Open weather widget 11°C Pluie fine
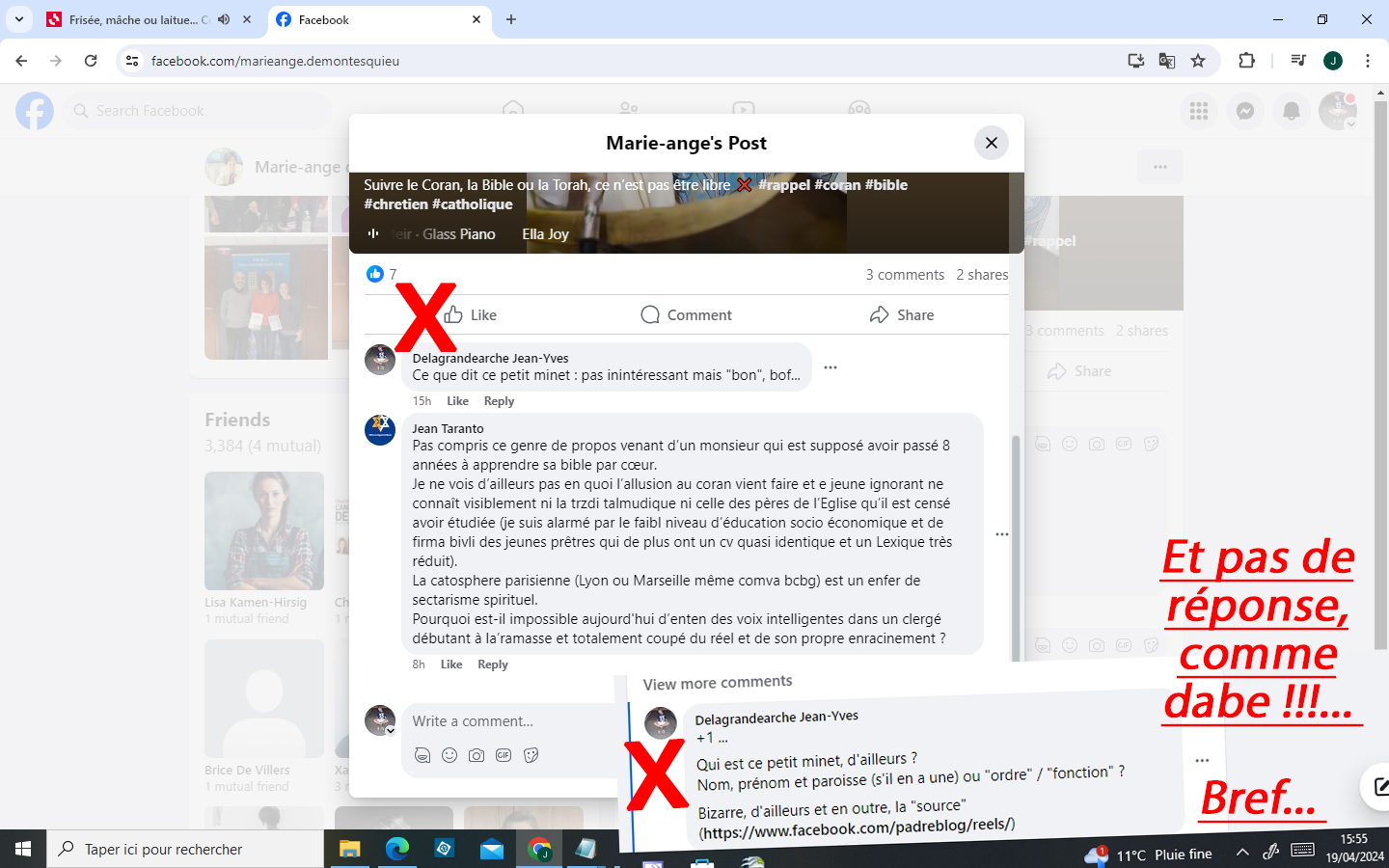Viewport: 1389px width, 868px height. (x=1148, y=854)
